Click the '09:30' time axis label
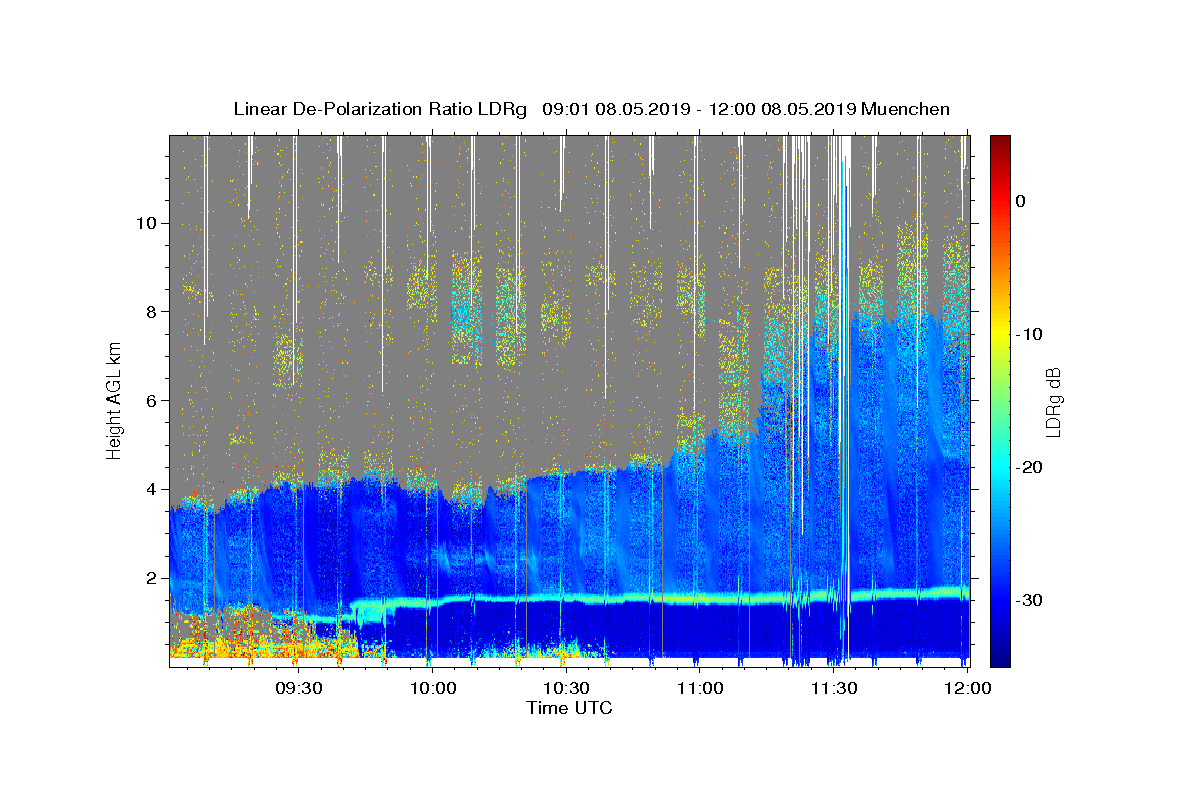Screen dimensions: 1200x800 [298, 689]
